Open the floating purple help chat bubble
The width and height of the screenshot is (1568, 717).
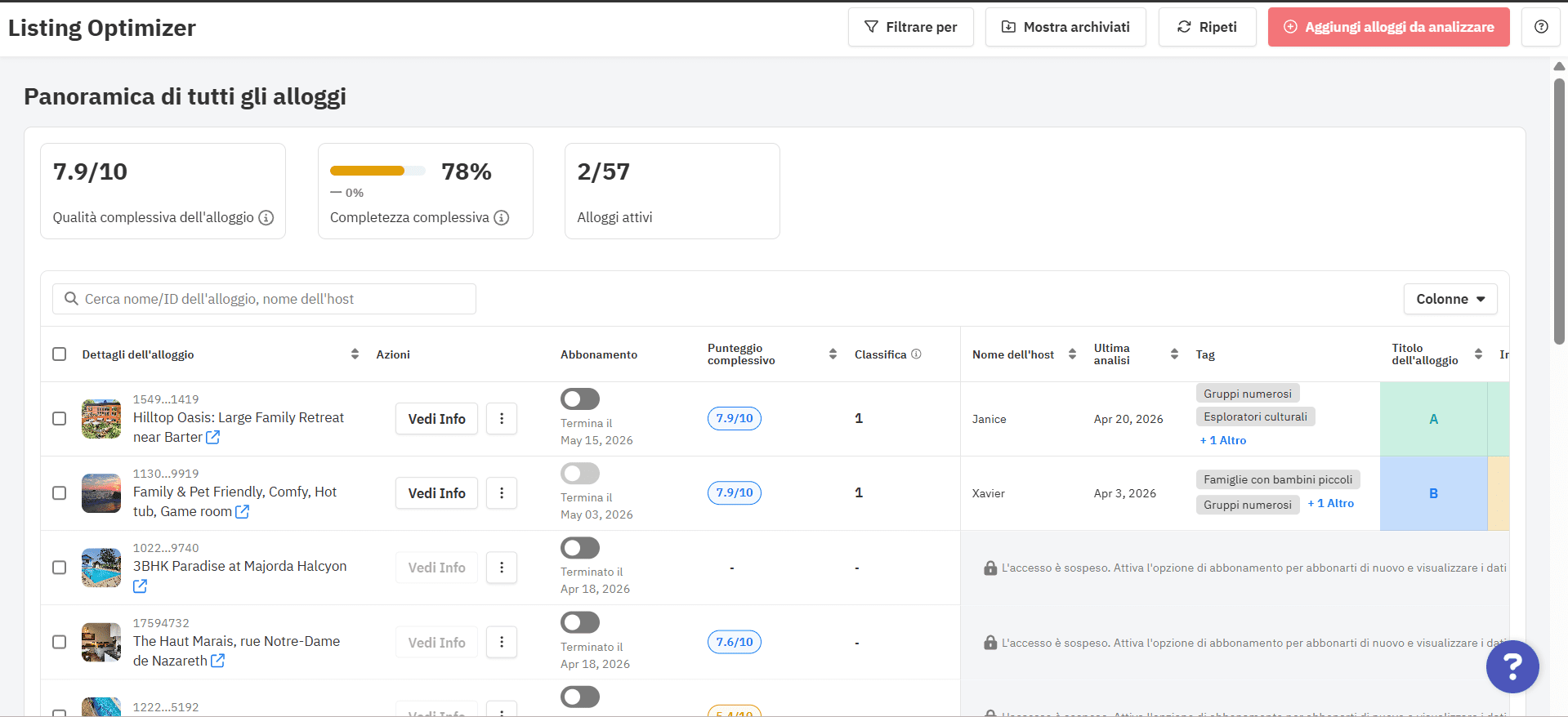tap(1512, 666)
